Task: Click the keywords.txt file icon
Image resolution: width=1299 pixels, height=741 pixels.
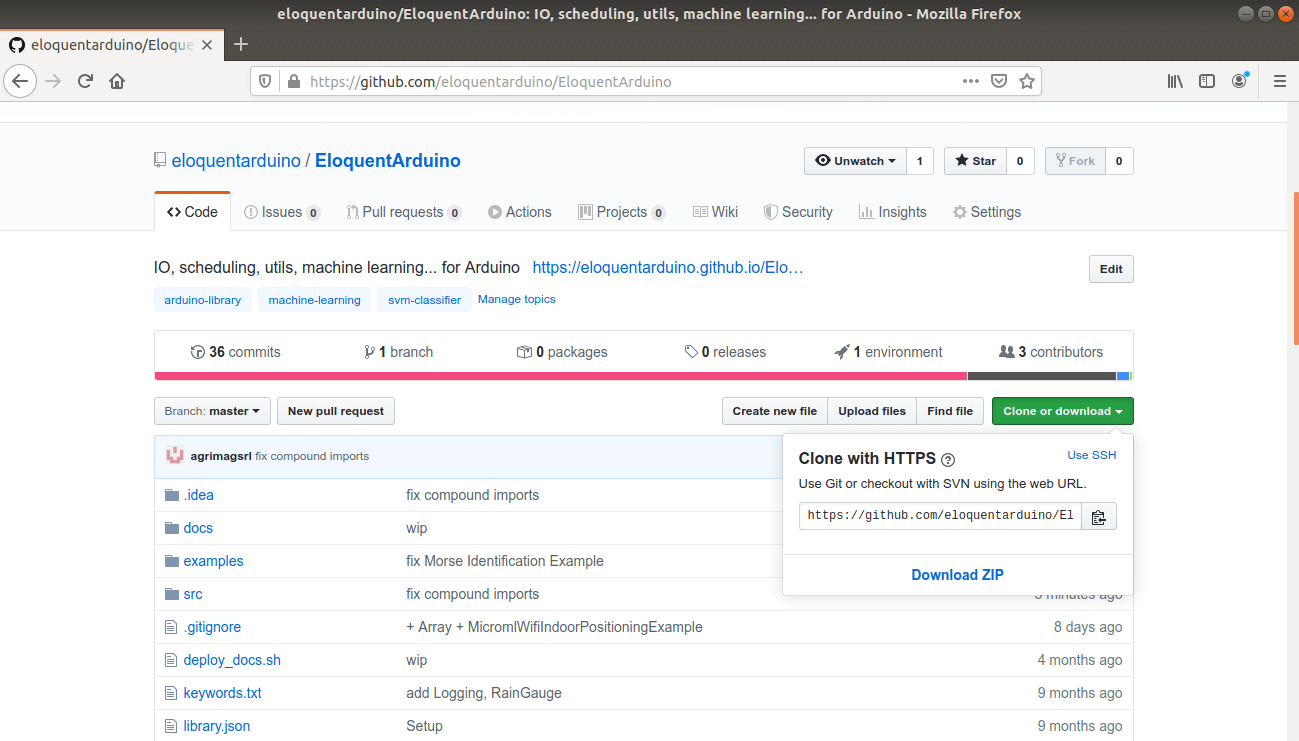Action: 170,693
